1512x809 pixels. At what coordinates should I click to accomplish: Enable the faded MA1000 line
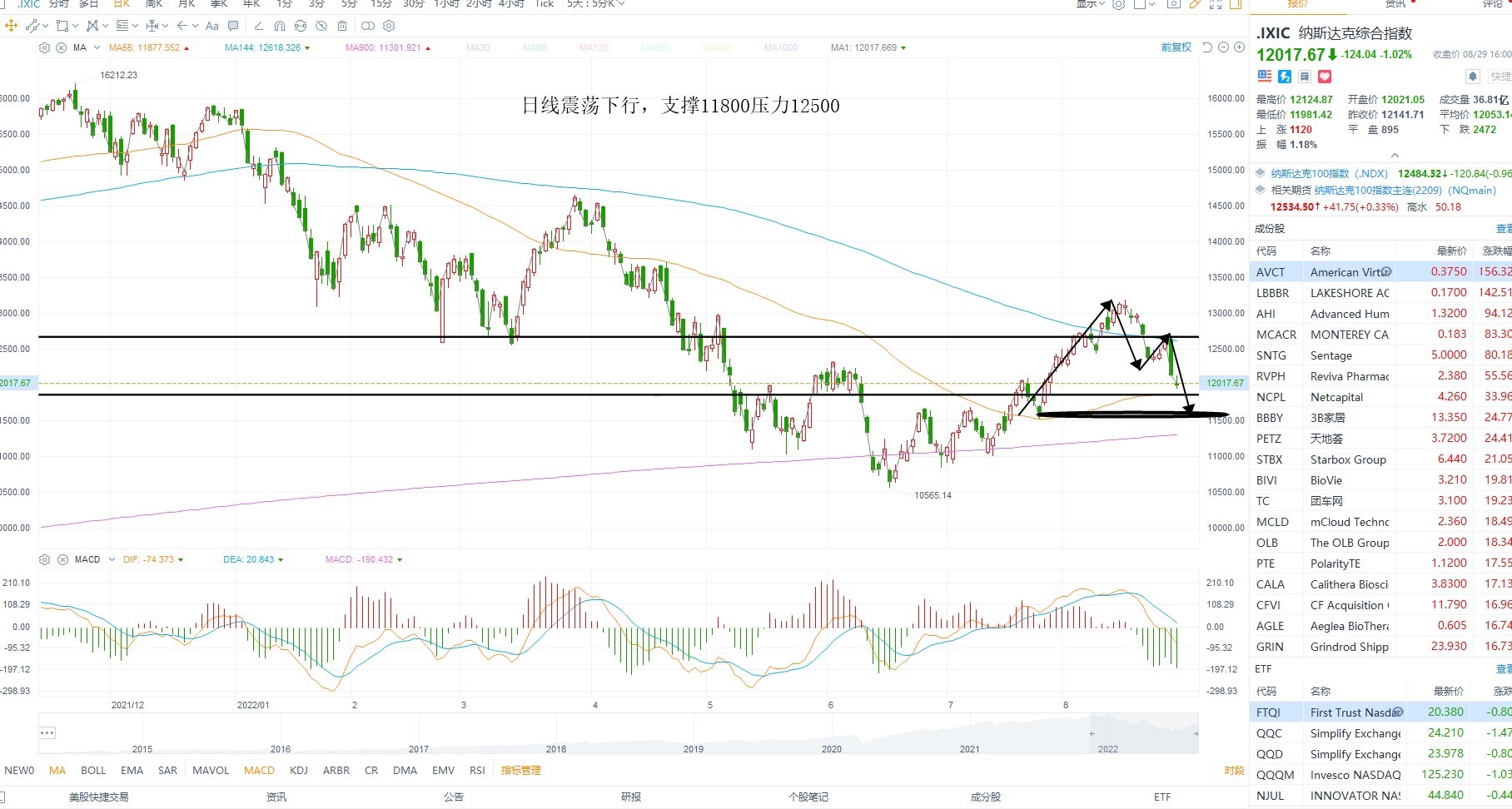click(782, 47)
